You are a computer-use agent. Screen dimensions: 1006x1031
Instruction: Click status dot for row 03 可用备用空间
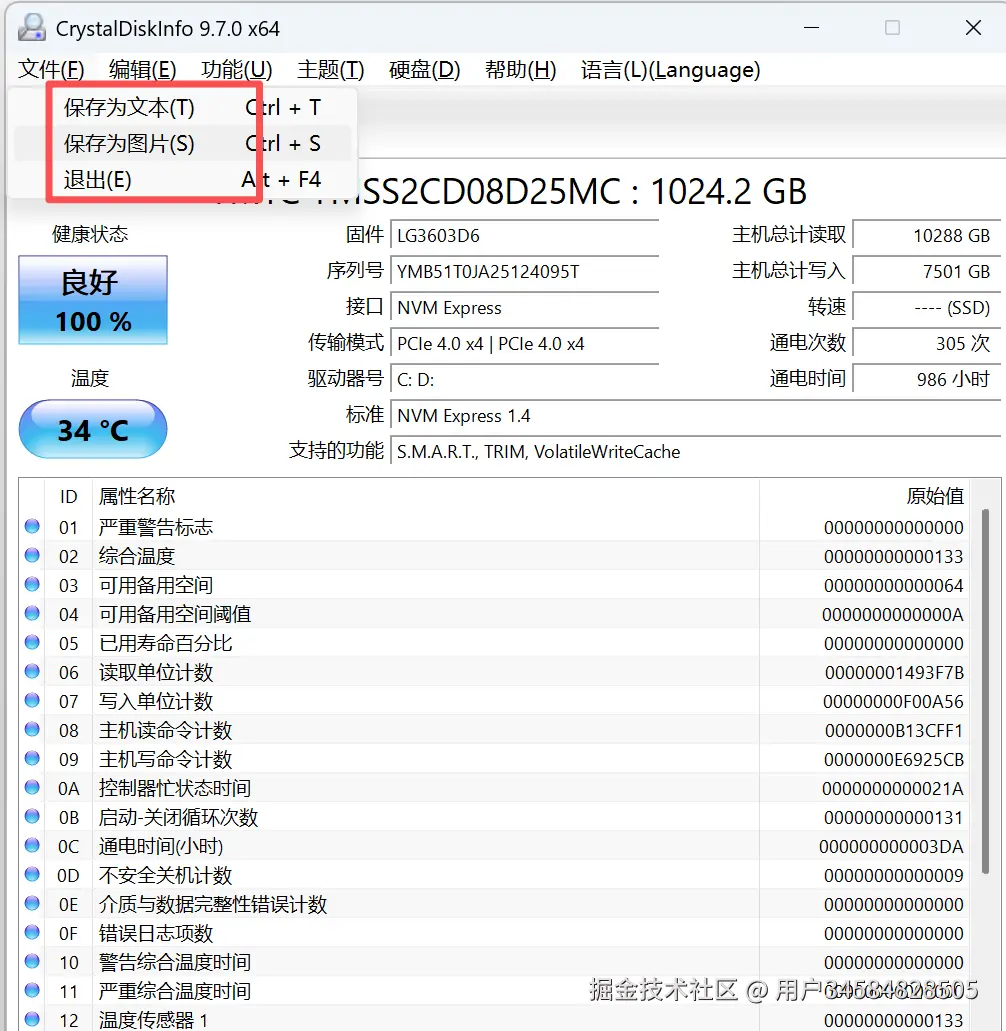pyautogui.click(x=32, y=584)
